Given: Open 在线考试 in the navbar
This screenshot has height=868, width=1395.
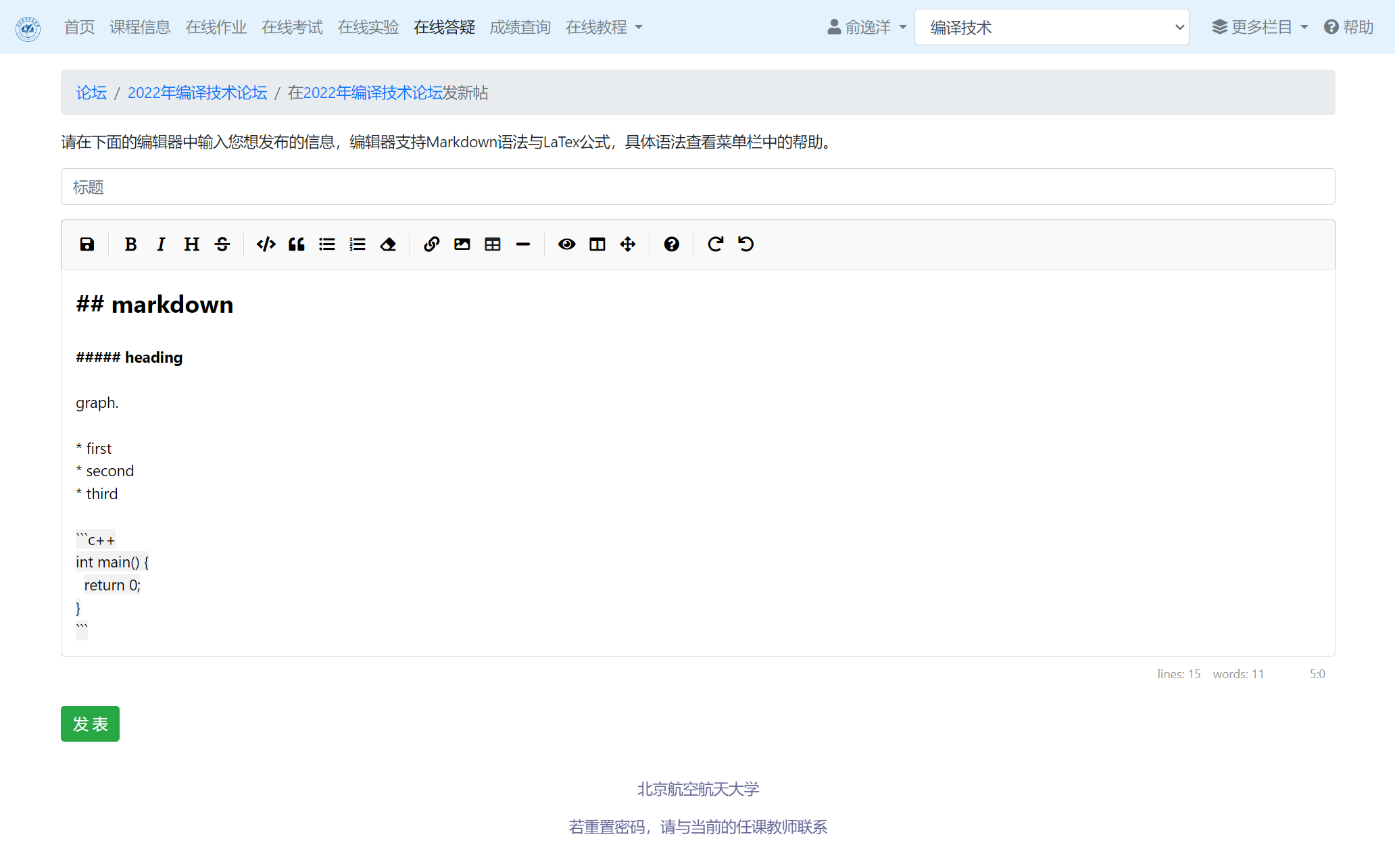Looking at the screenshot, I should click(293, 28).
